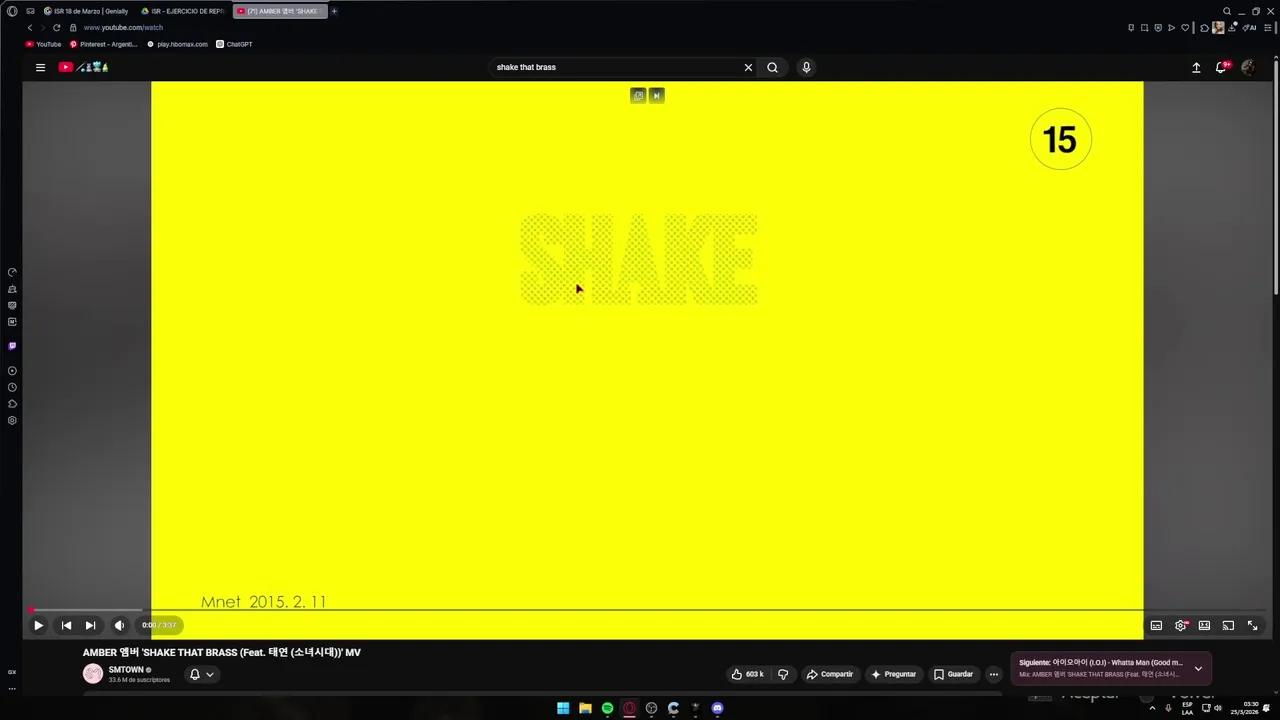The image size is (1280, 720).
Task: Open the ChatGPT bookmark
Action: 235,44
